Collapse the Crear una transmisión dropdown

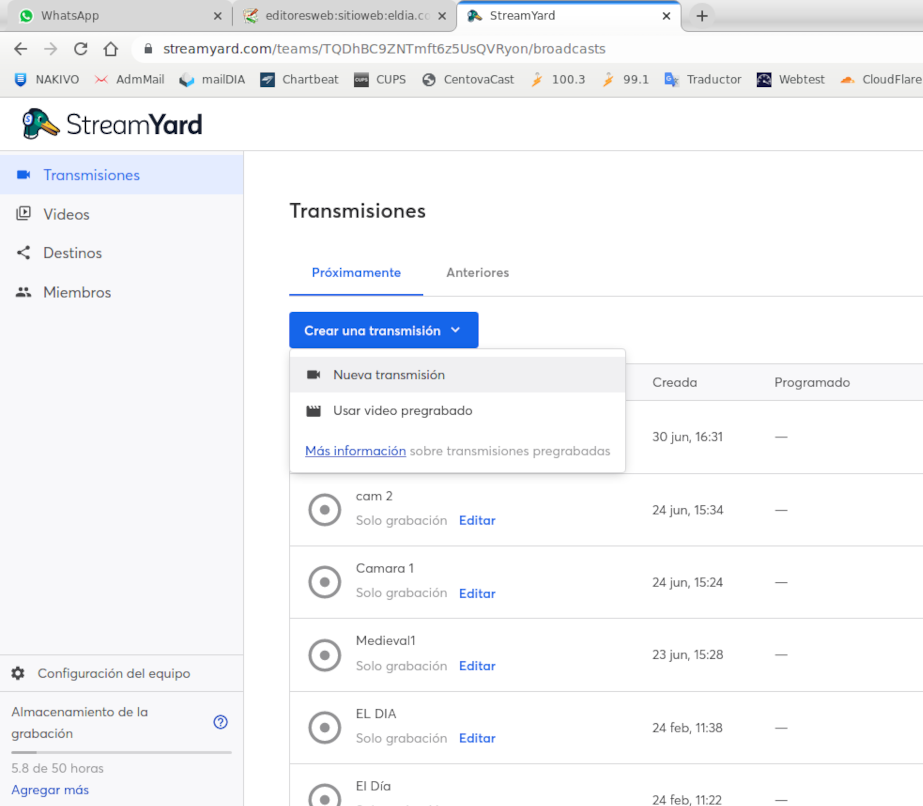(x=383, y=331)
